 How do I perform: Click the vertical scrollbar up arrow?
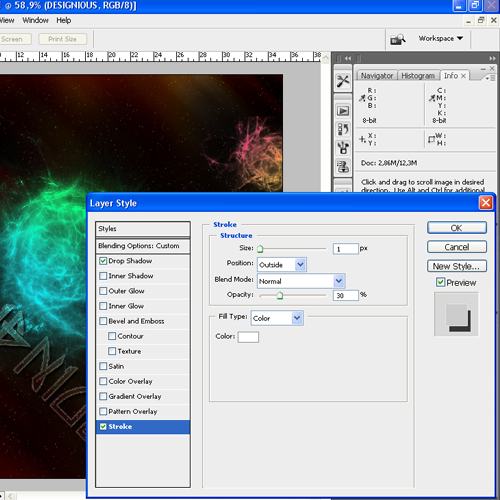(326, 58)
